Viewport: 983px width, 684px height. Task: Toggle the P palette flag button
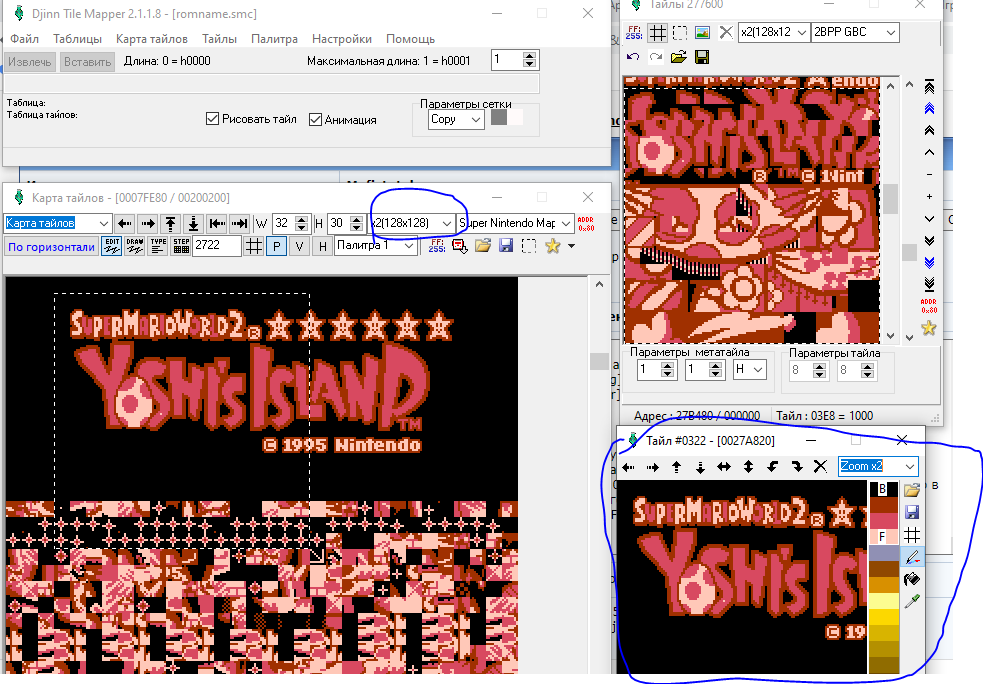click(x=276, y=246)
